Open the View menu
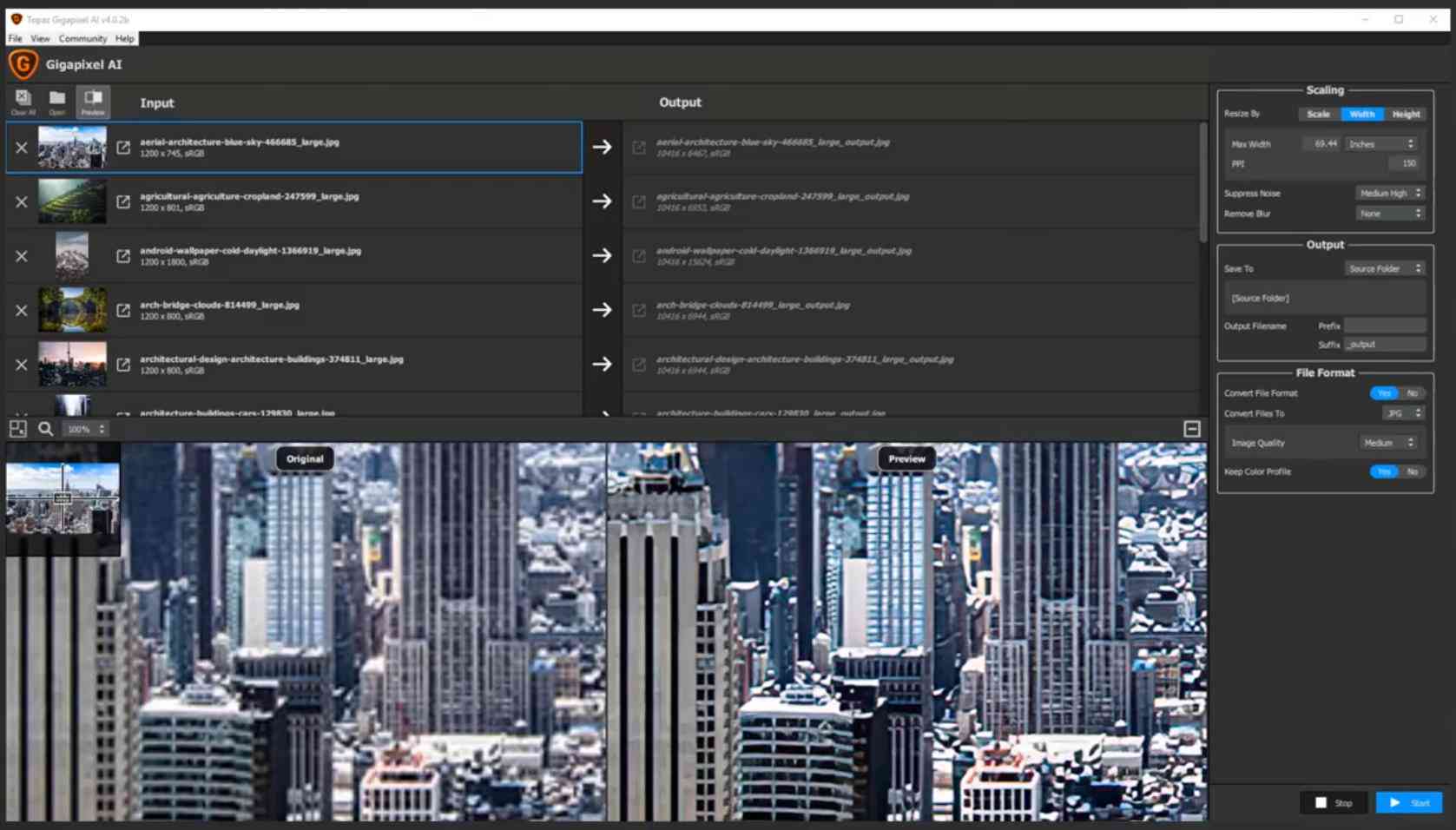The width and height of the screenshot is (1456, 830). (40, 38)
